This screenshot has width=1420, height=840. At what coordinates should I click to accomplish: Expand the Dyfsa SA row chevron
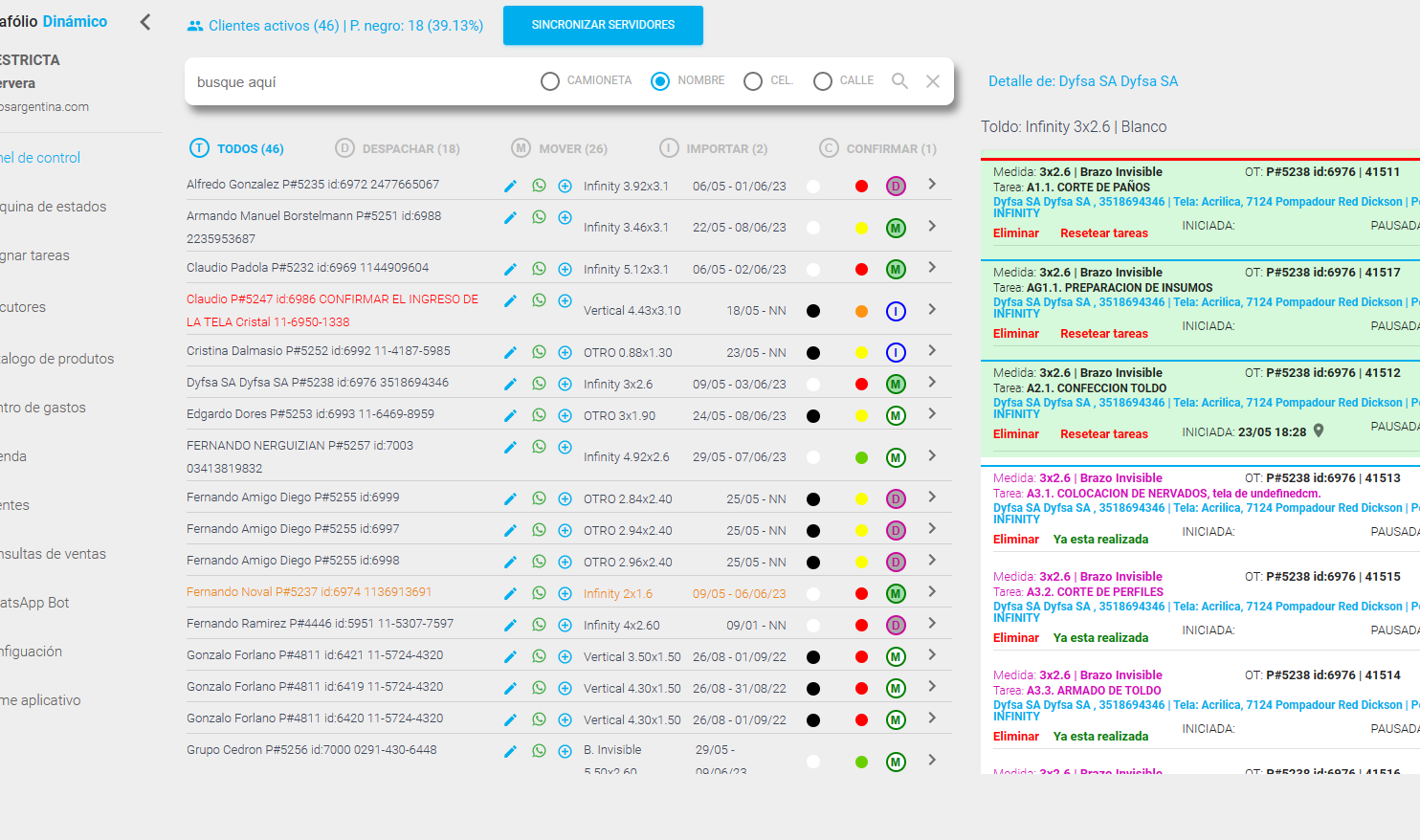[932, 383]
